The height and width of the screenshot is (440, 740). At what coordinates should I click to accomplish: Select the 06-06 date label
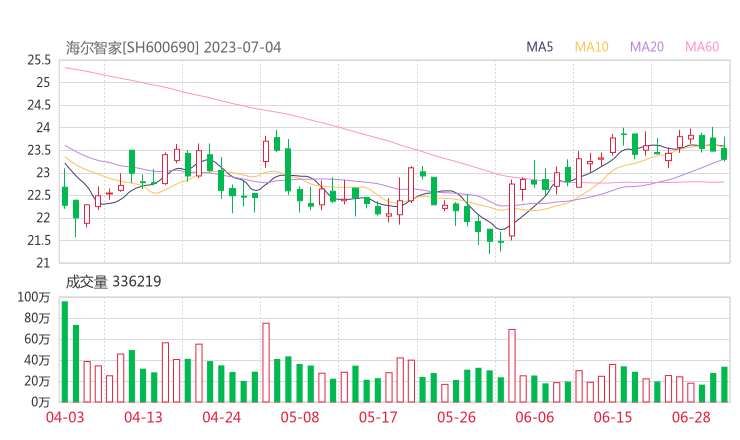click(534, 417)
